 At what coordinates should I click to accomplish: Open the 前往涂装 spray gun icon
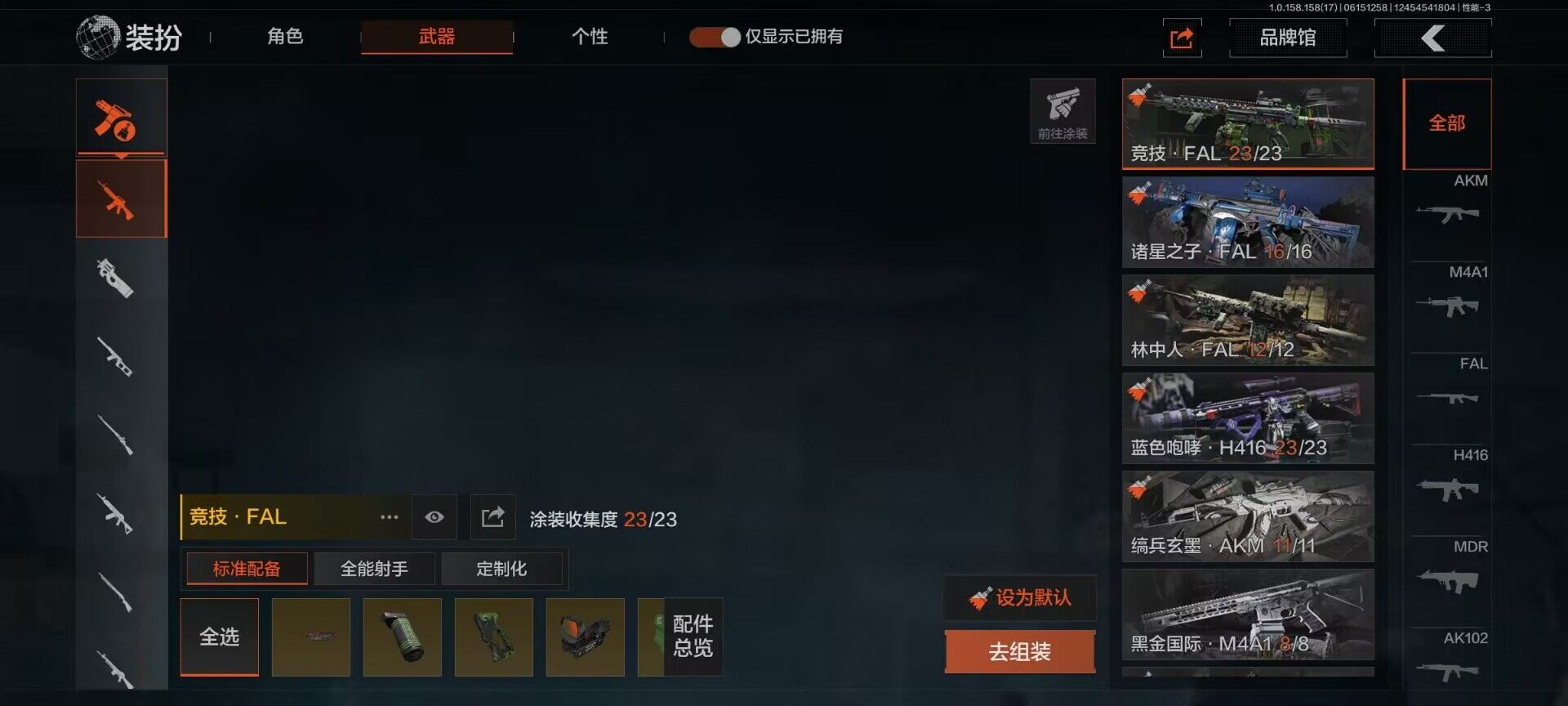click(x=1062, y=112)
